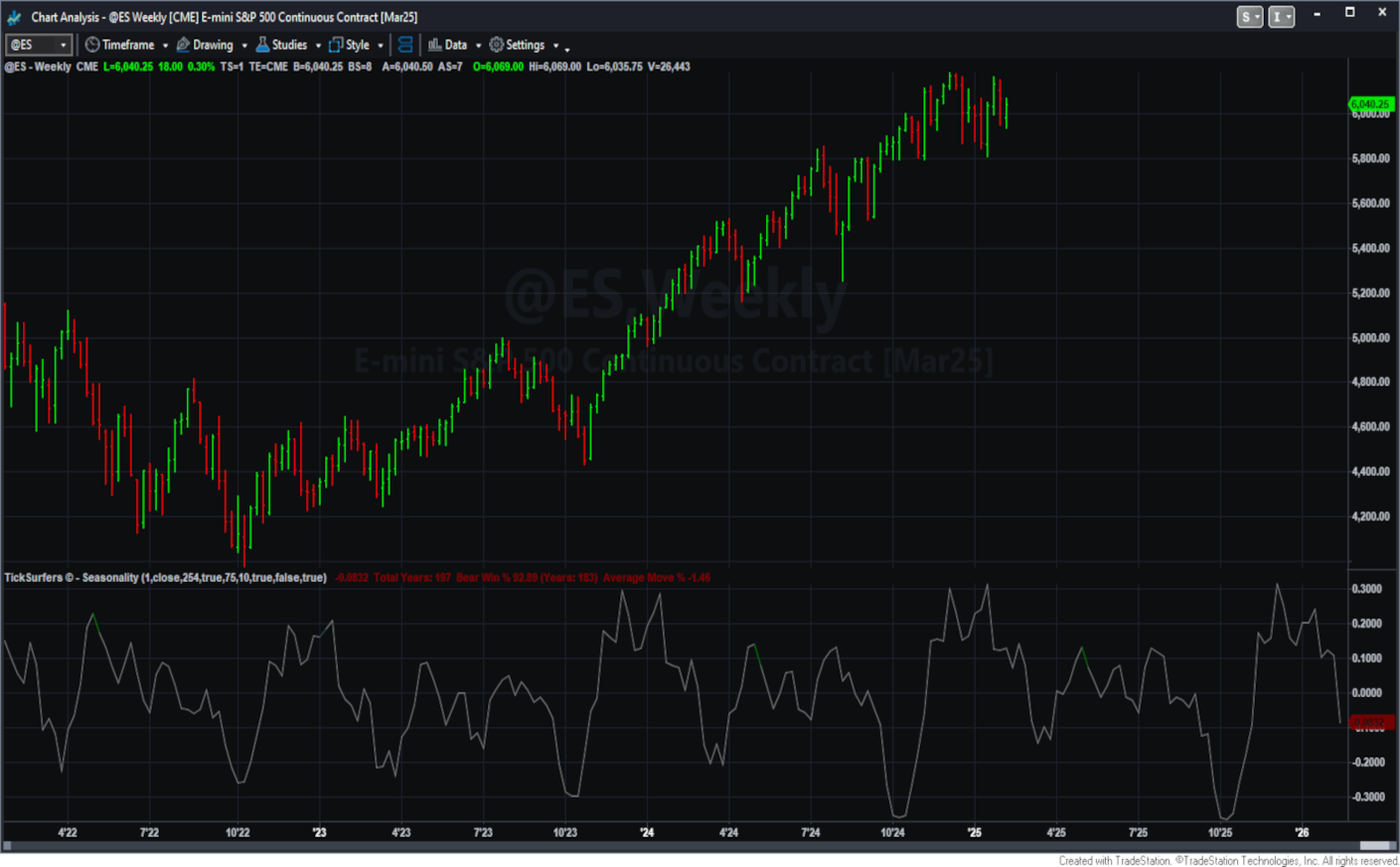Click the 5,000.00 price axis label
The height and width of the screenshot is (867, 1400).
tap(1370, 338)
